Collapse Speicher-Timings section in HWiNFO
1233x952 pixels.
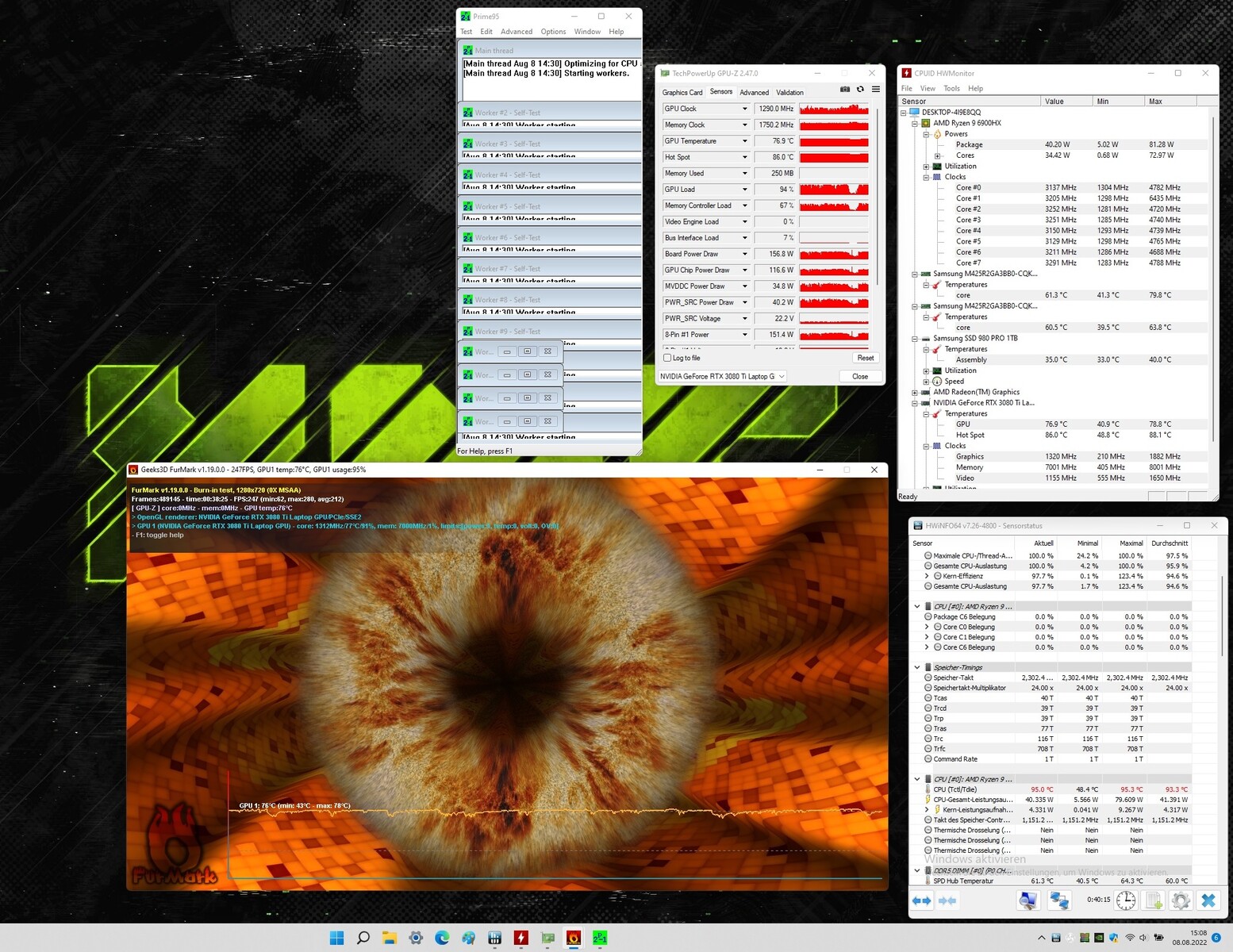click(917, 667)
